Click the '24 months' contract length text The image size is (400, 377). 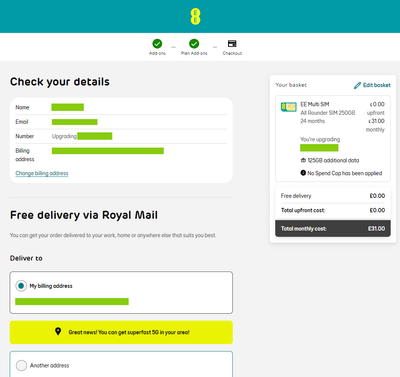[x=312, y=121]
